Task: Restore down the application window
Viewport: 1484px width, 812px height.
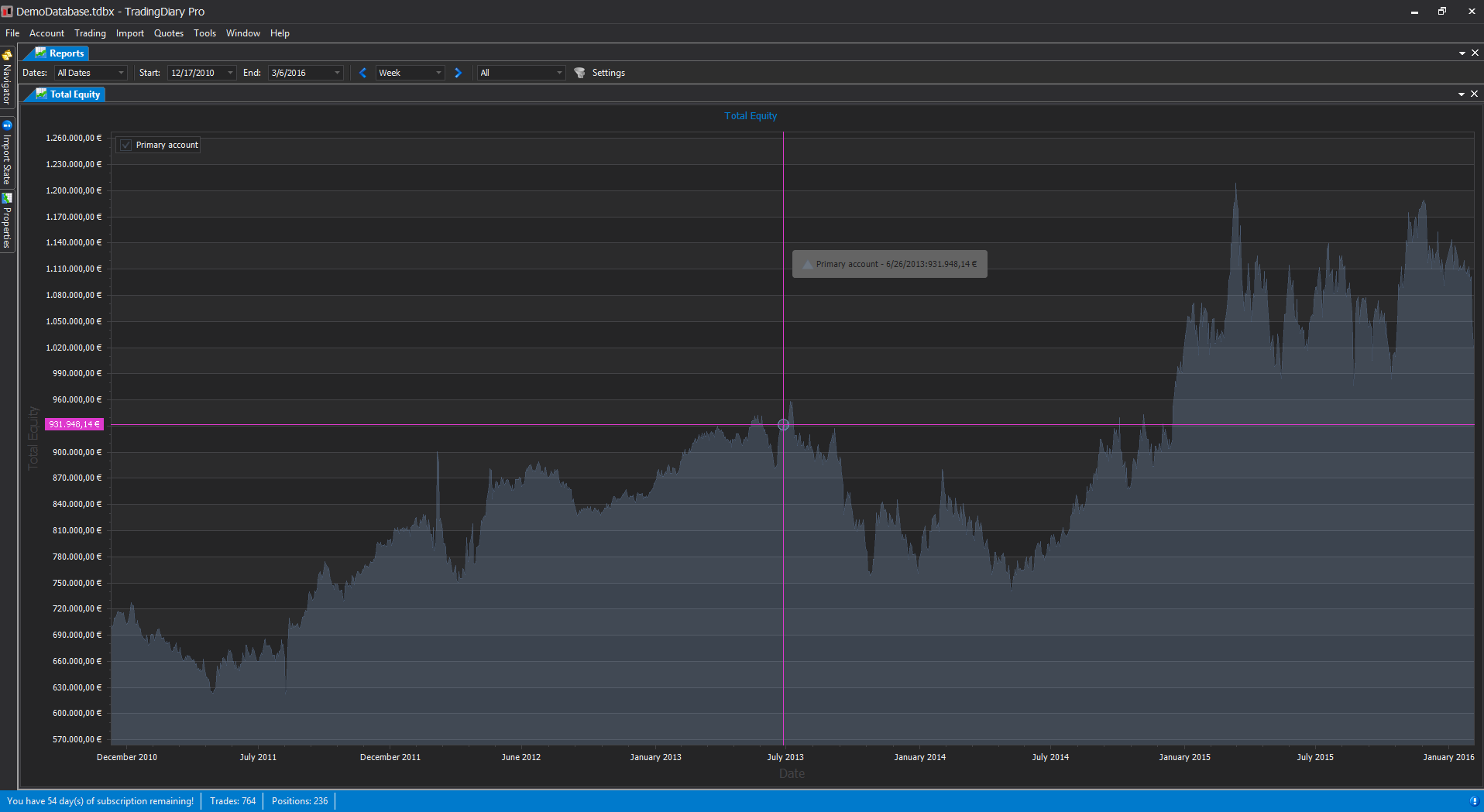Action: tap(1442, 12)
